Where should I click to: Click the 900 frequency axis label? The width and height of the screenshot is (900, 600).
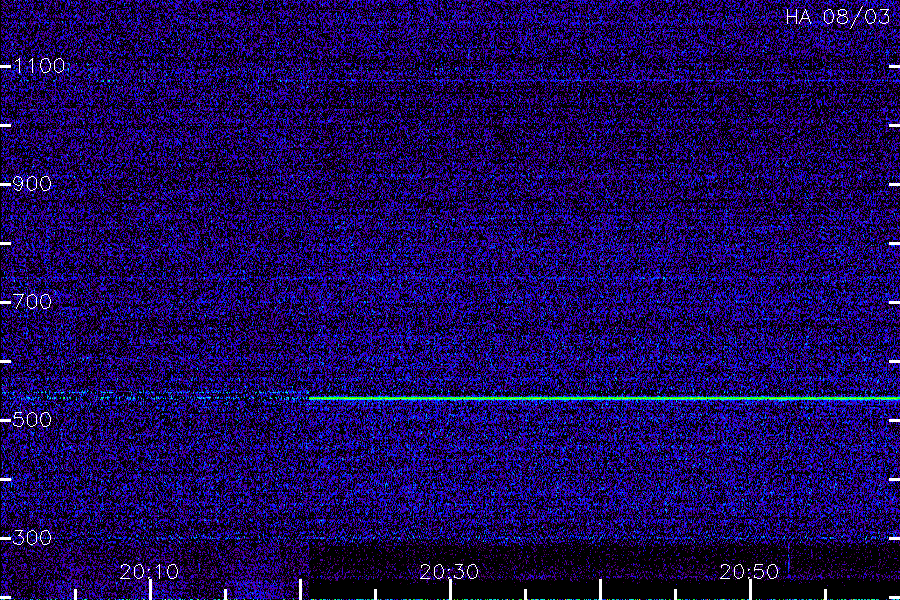(x=32, y=184)
